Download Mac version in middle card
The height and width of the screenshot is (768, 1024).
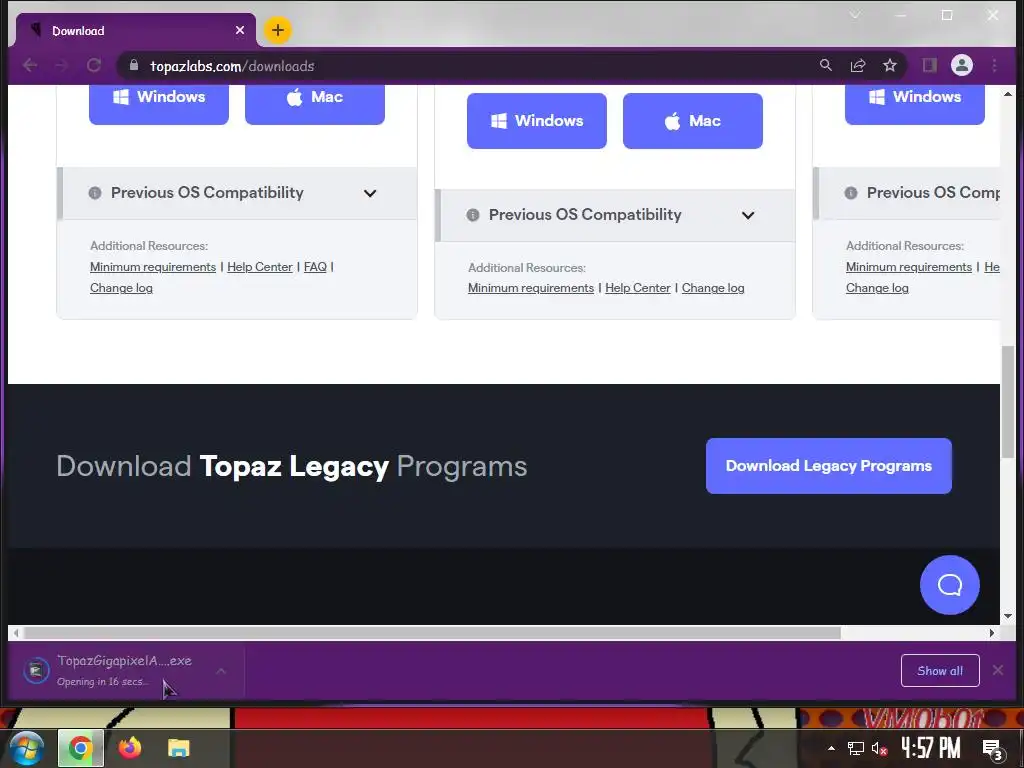[x=693, y=121]
